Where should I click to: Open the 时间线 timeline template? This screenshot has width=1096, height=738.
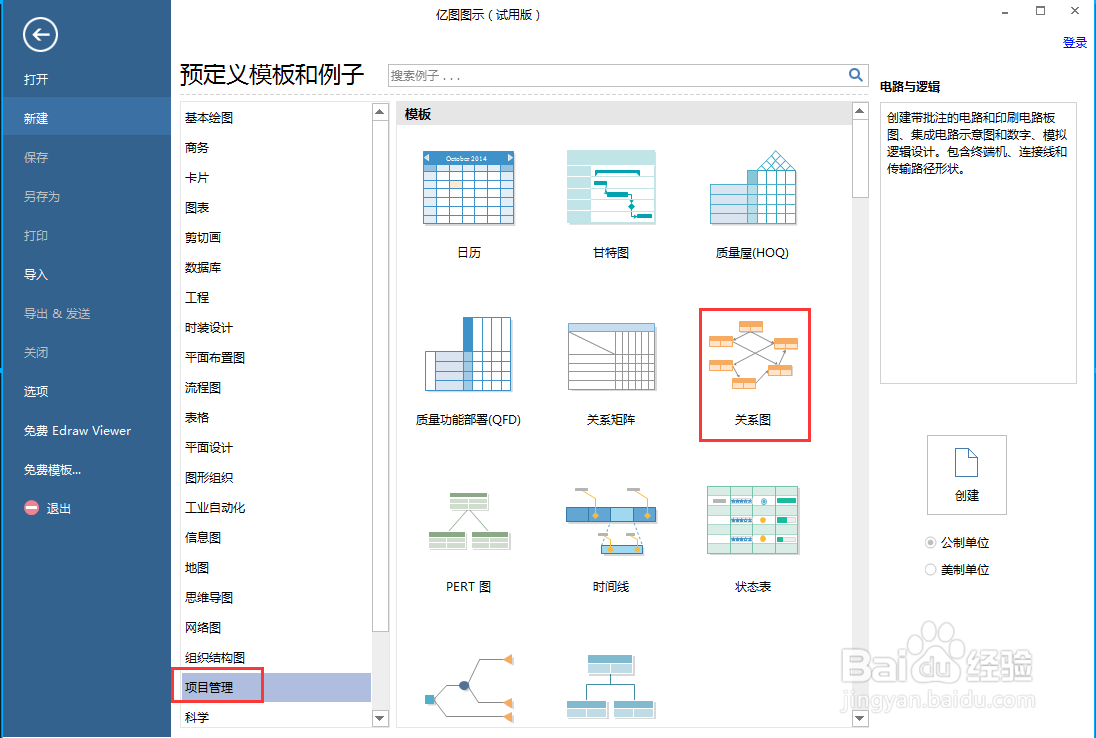pyautogui.click(x=611, y=521)
